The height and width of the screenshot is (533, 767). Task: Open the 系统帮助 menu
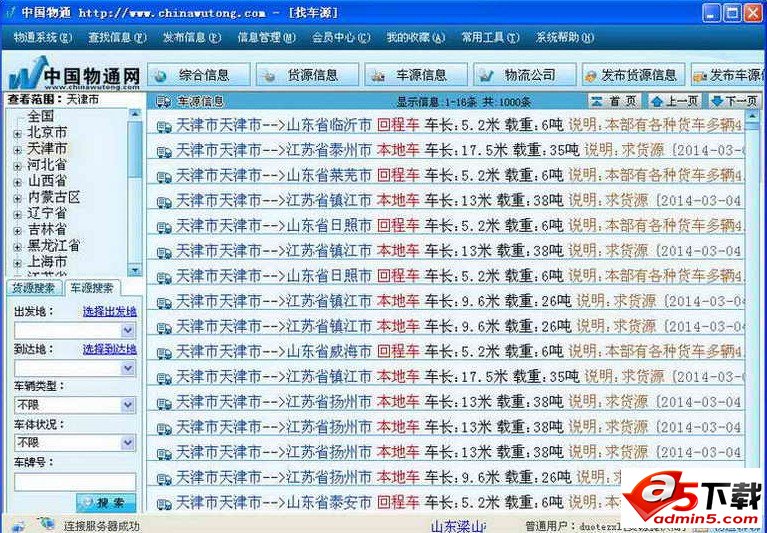tap(565, 37)
